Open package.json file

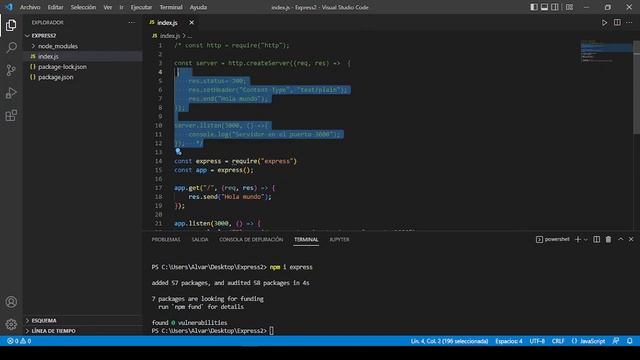coord(82,77)
